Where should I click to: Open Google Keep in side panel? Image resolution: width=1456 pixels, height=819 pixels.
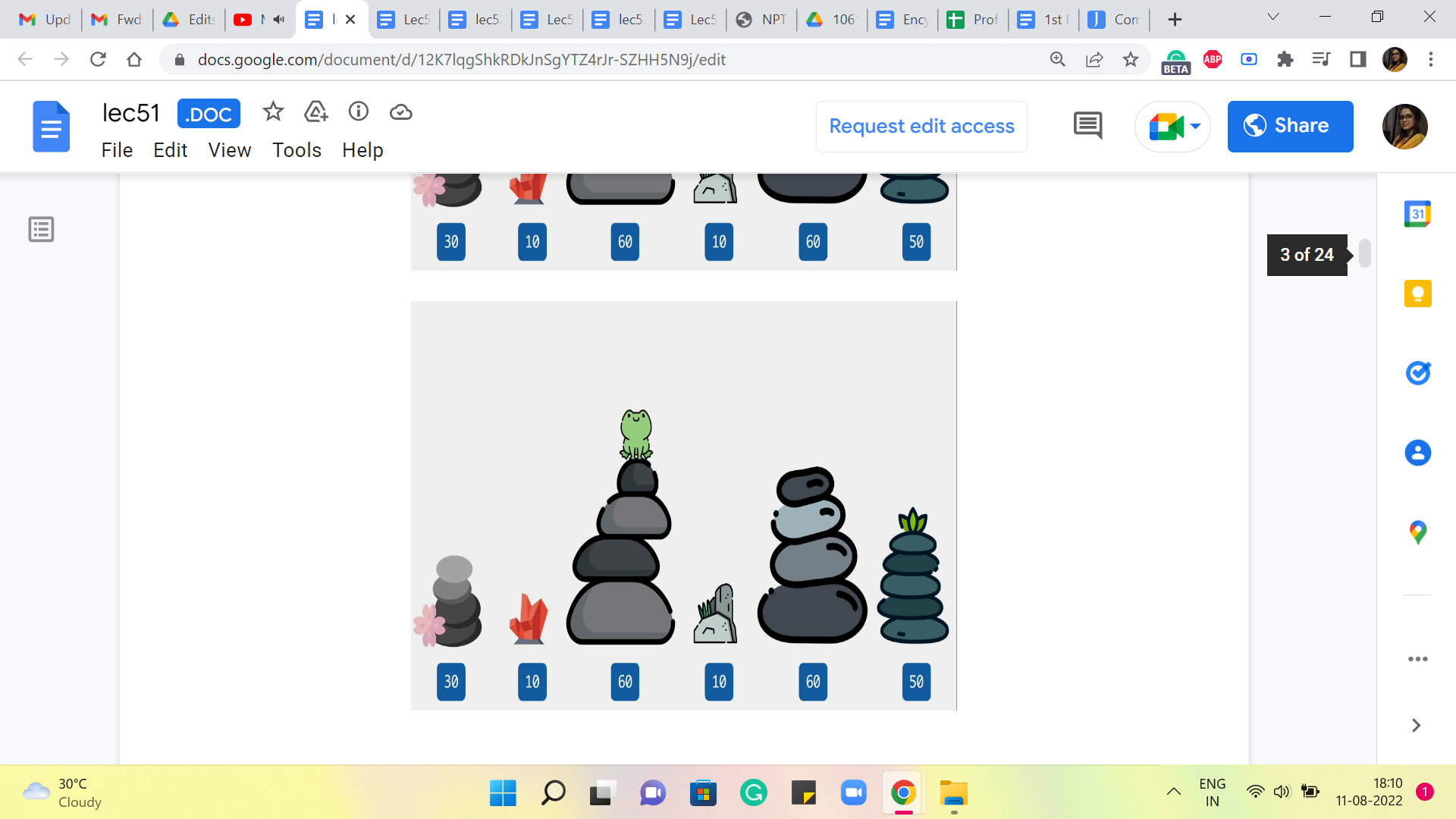(1417, 293)
